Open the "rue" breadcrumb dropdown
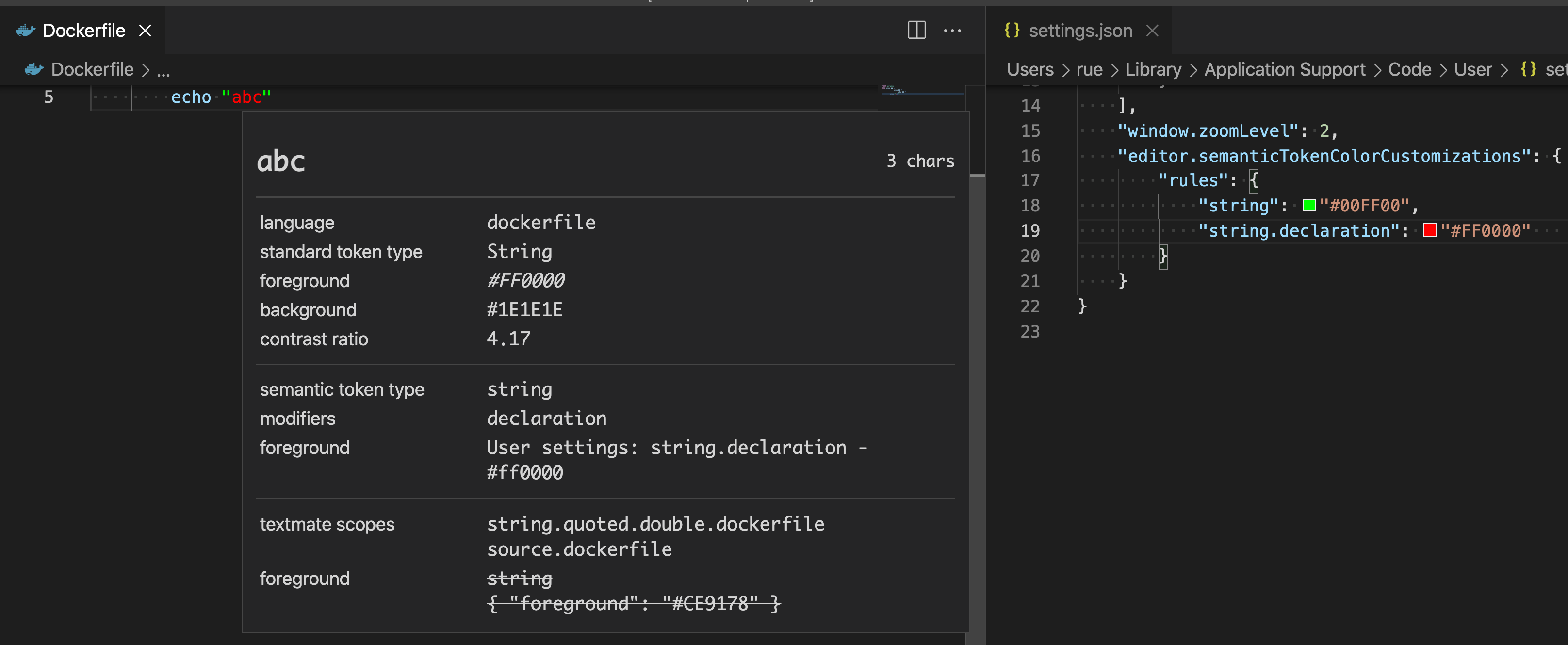Screen dimensions: 1568x645 tap(1089, 69)
